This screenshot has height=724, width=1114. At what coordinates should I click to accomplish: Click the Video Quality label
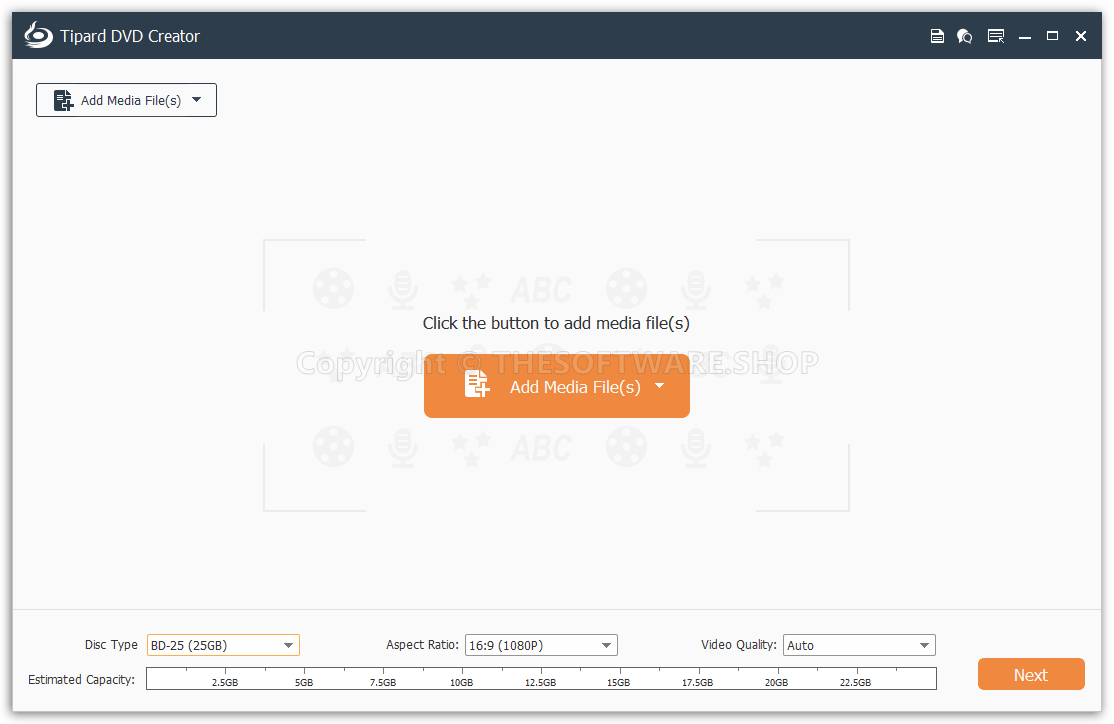739,644
